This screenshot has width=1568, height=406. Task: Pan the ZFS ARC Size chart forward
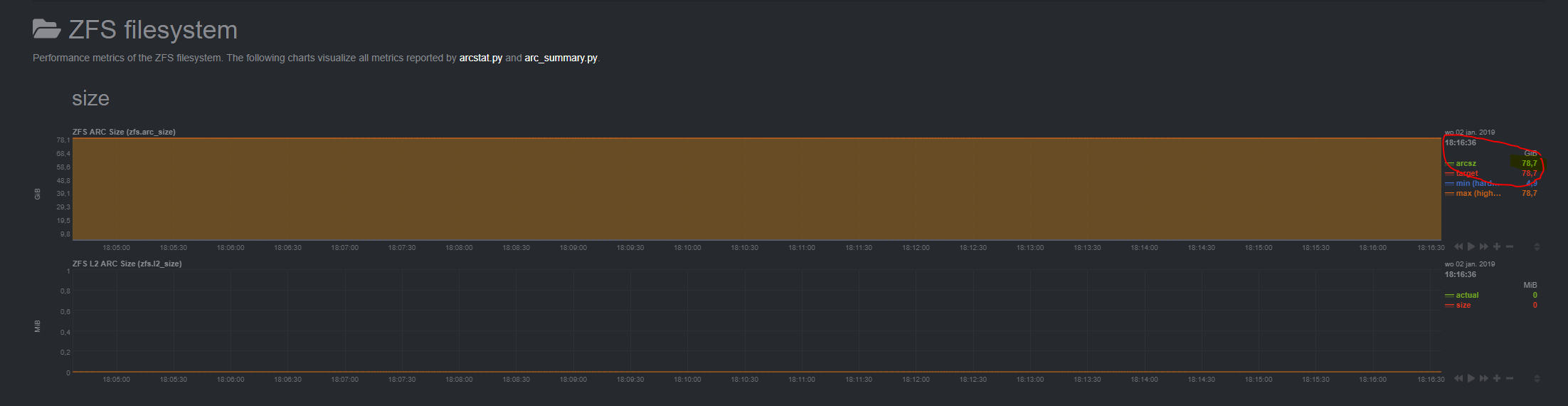(1483, 246)
